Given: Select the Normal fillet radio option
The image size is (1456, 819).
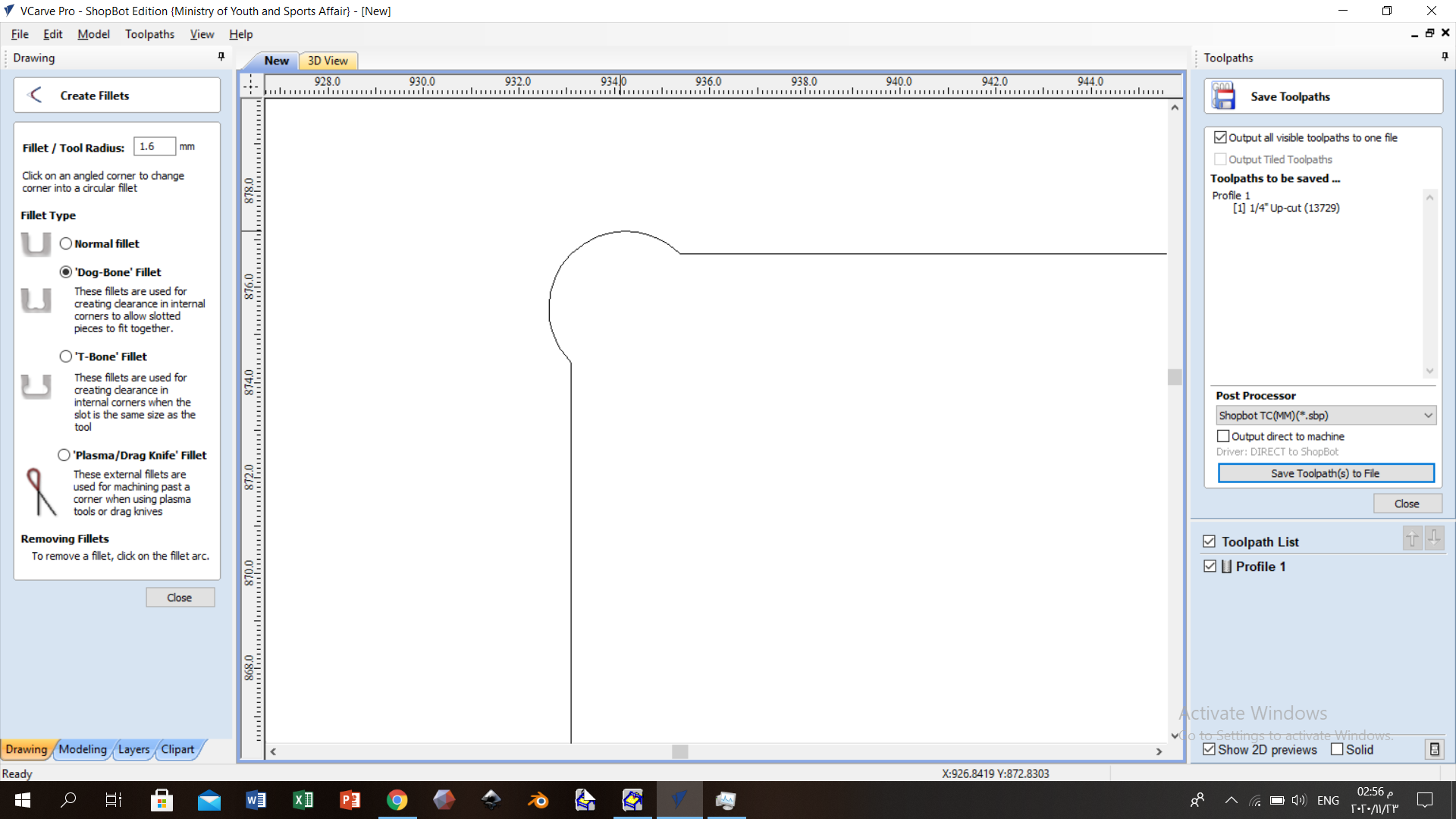Looking at the screenshot, I should (x=66, y=243).
